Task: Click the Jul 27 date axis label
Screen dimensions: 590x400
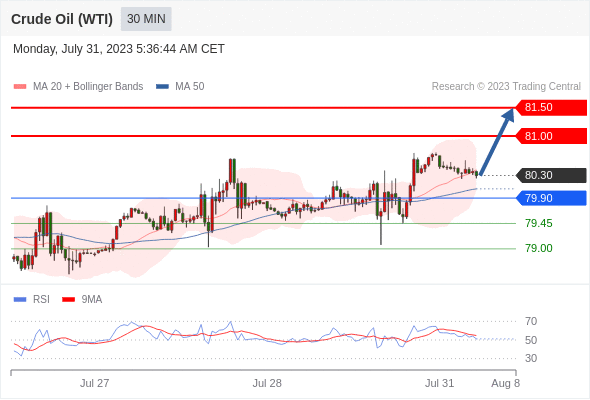Action: tap(94, 383)
